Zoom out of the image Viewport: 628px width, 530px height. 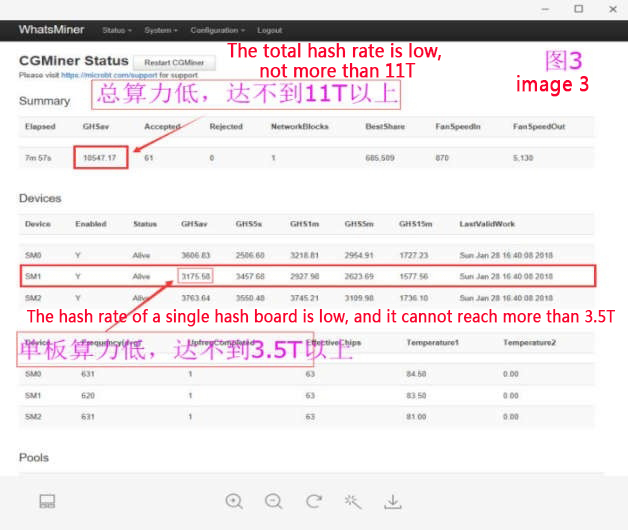point(273,501)
